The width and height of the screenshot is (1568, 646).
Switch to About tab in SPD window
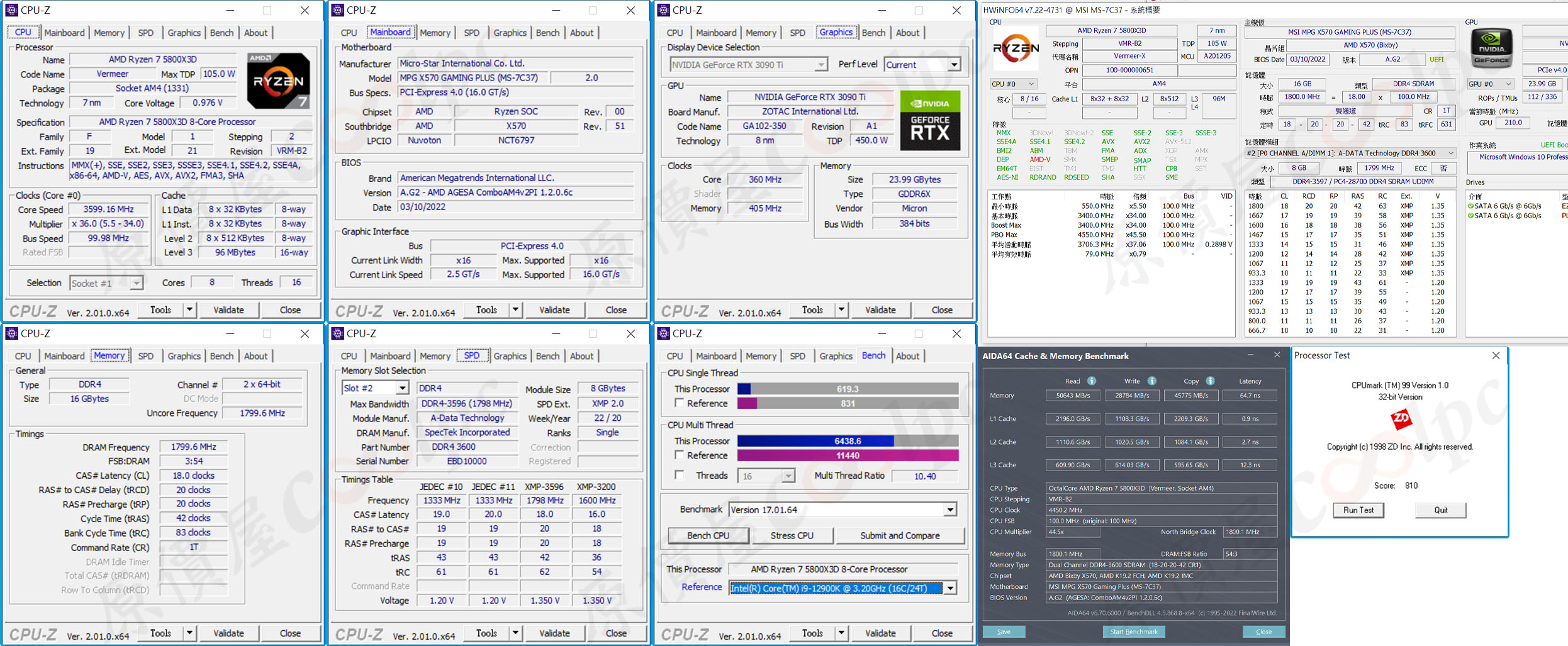[x=581, y=356]
